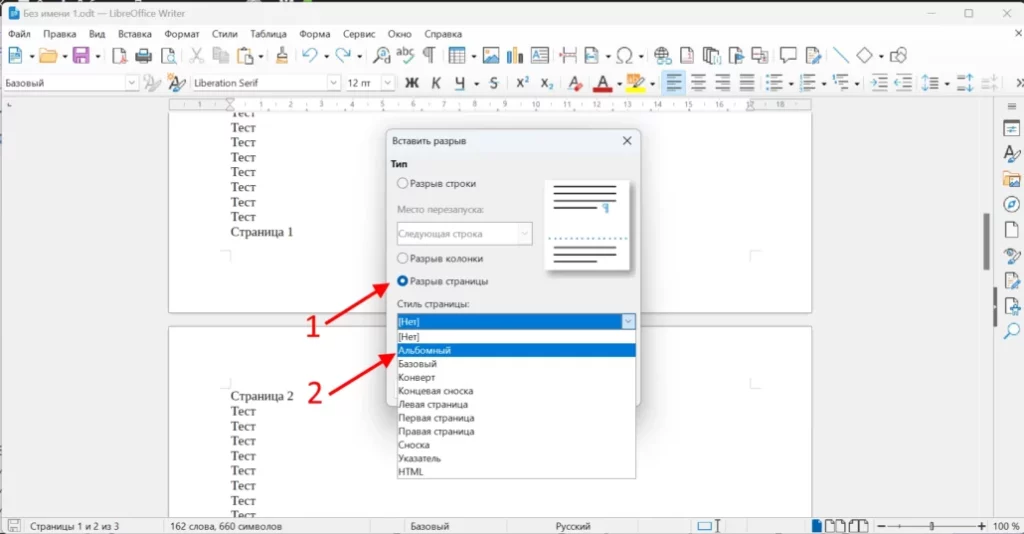1024x534 pixels.
Task: Open the Формат menu
Action: (x=182, y=34)
